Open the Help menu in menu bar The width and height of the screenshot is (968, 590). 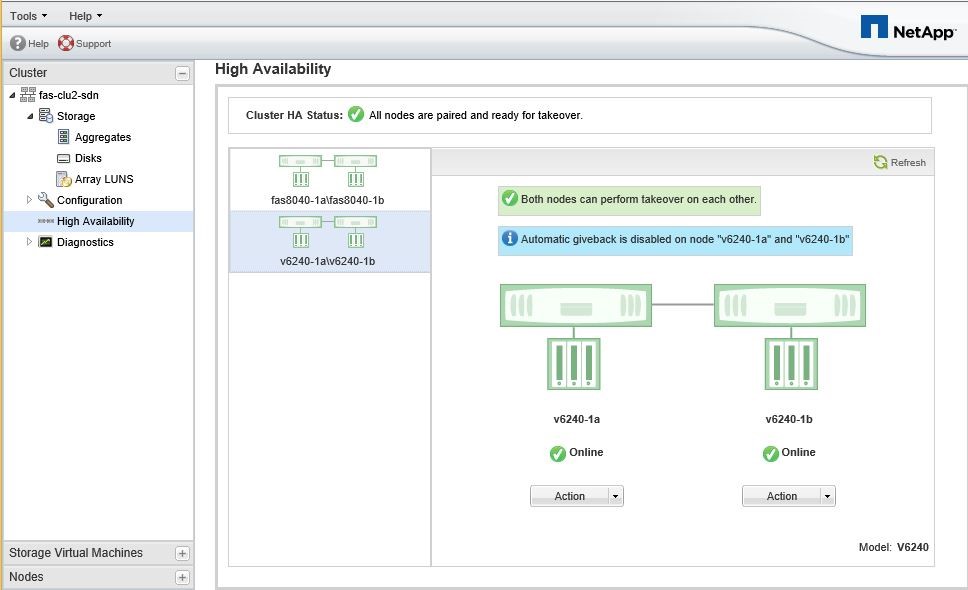[x=85, y=16]
